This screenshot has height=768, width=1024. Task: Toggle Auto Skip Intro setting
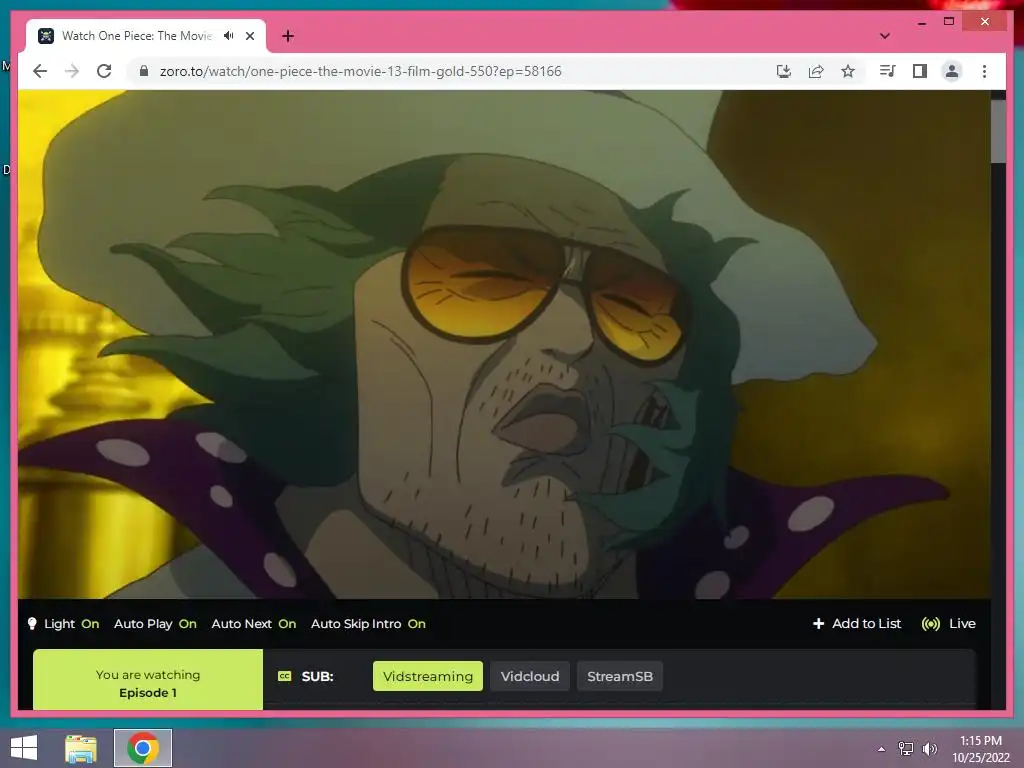tap(368, 624)
